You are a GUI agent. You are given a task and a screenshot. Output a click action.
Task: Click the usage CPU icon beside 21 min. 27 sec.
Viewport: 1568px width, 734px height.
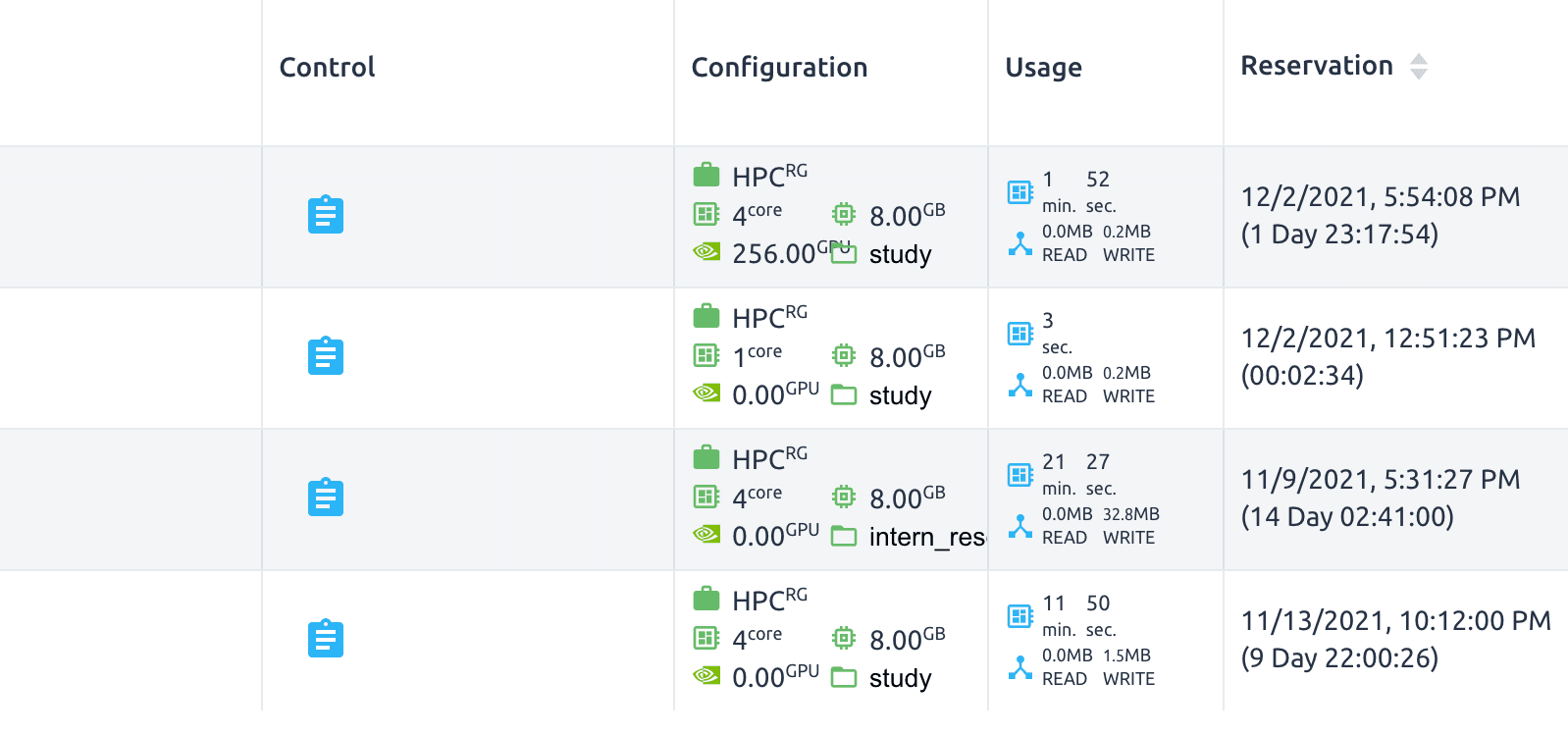(1020, 475)
